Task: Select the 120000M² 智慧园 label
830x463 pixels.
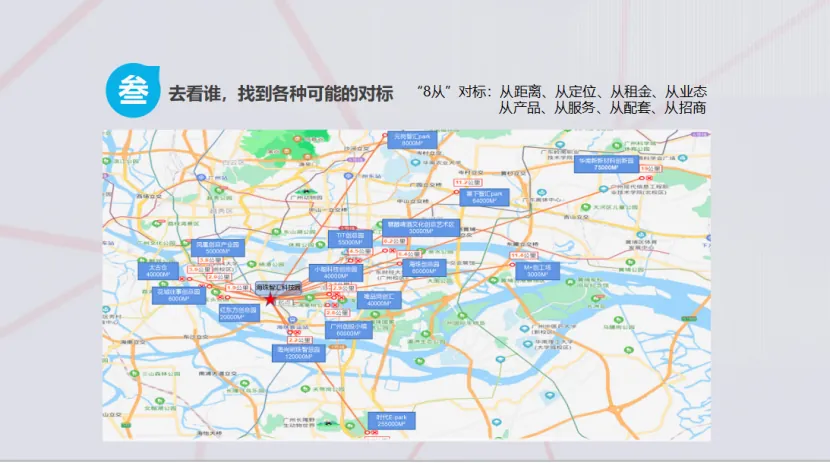Action: (x=299, y=353)
